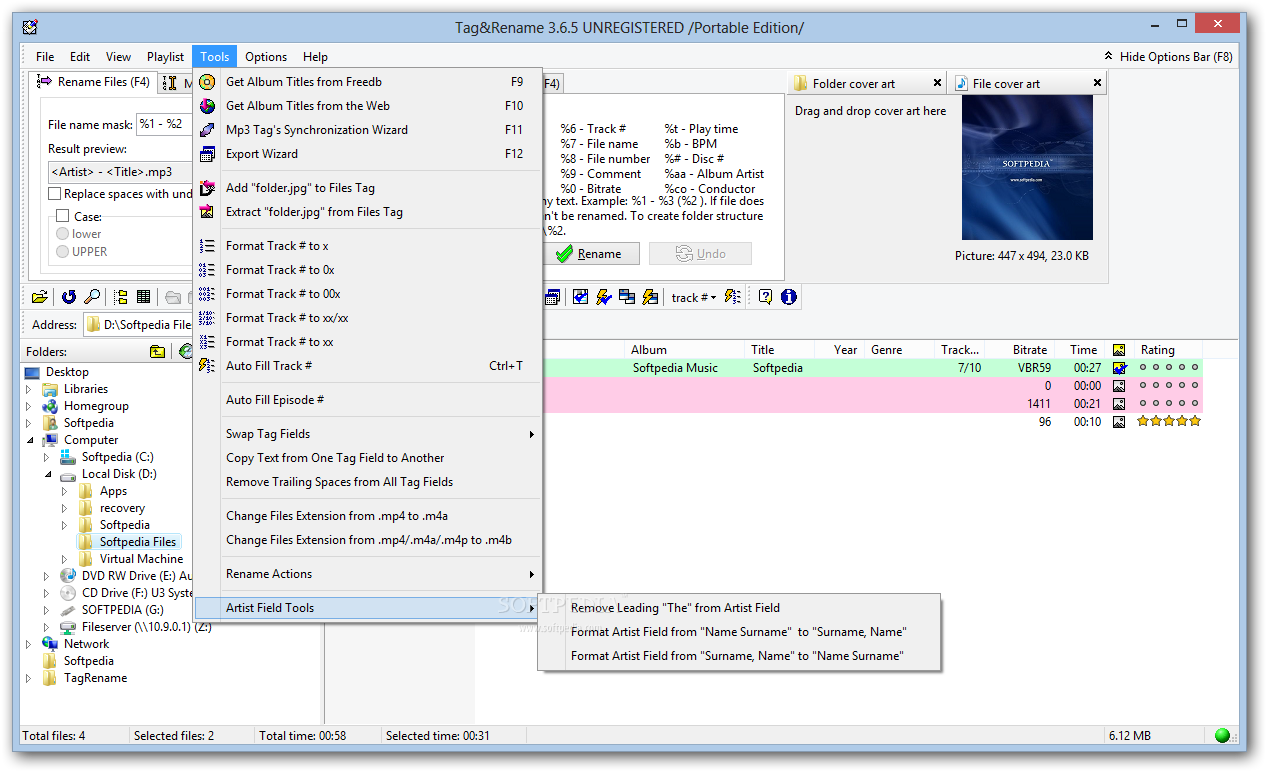The height and width of the screenshot is (772, 1267).
Task: Switch to the Folder cover art tab
Action: (x=853, y=84)
